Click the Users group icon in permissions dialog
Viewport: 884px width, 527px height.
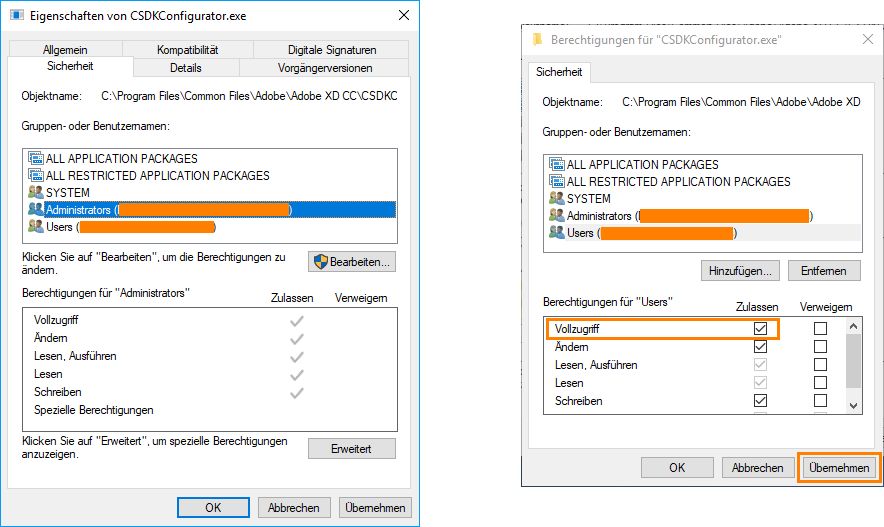point(557,233)
